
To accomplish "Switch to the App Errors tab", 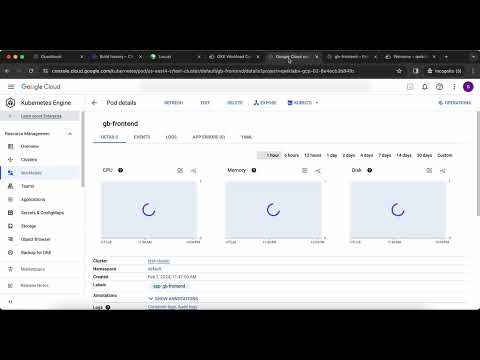I will [209, 137].
